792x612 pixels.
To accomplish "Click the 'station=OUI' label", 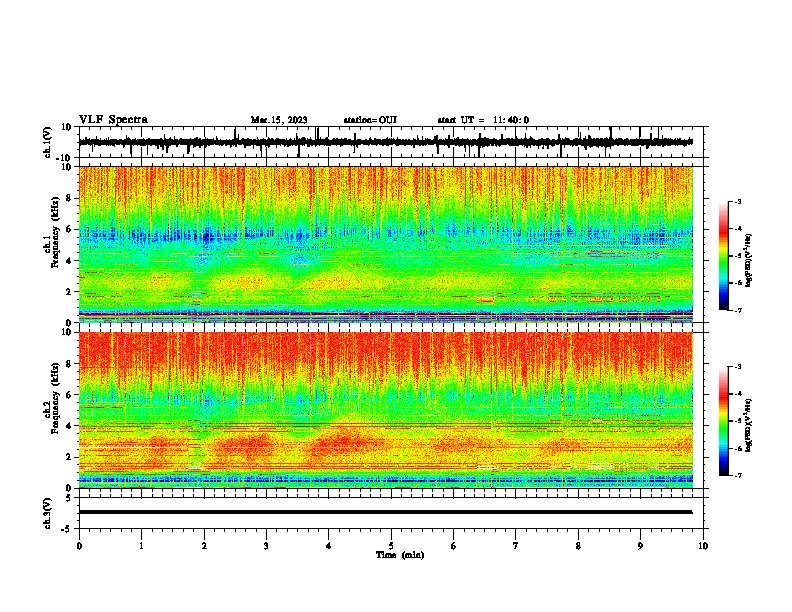I will click(x=370, y=120).
